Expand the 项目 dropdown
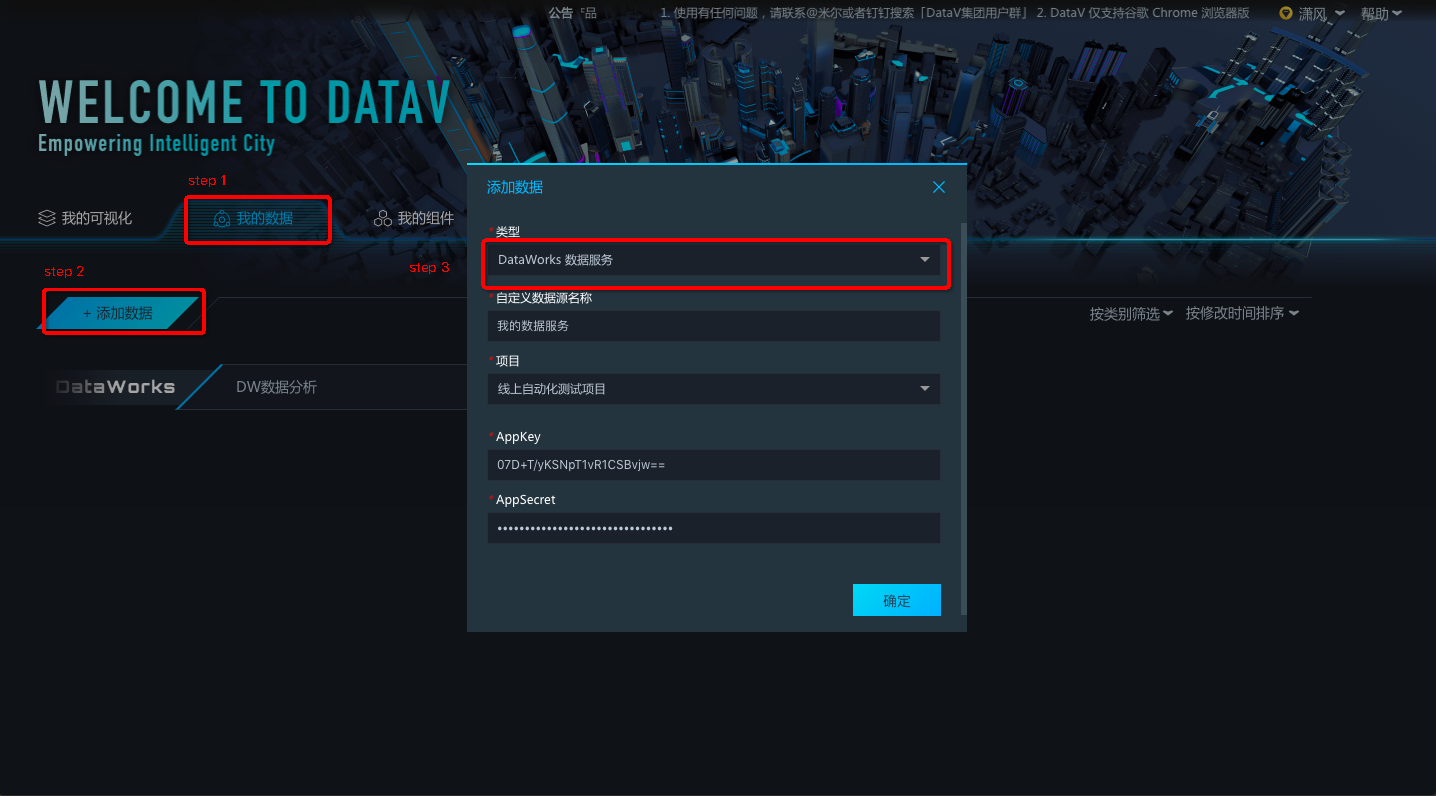This screenshot has width=1436, height=796. click(x=714, y=389)
